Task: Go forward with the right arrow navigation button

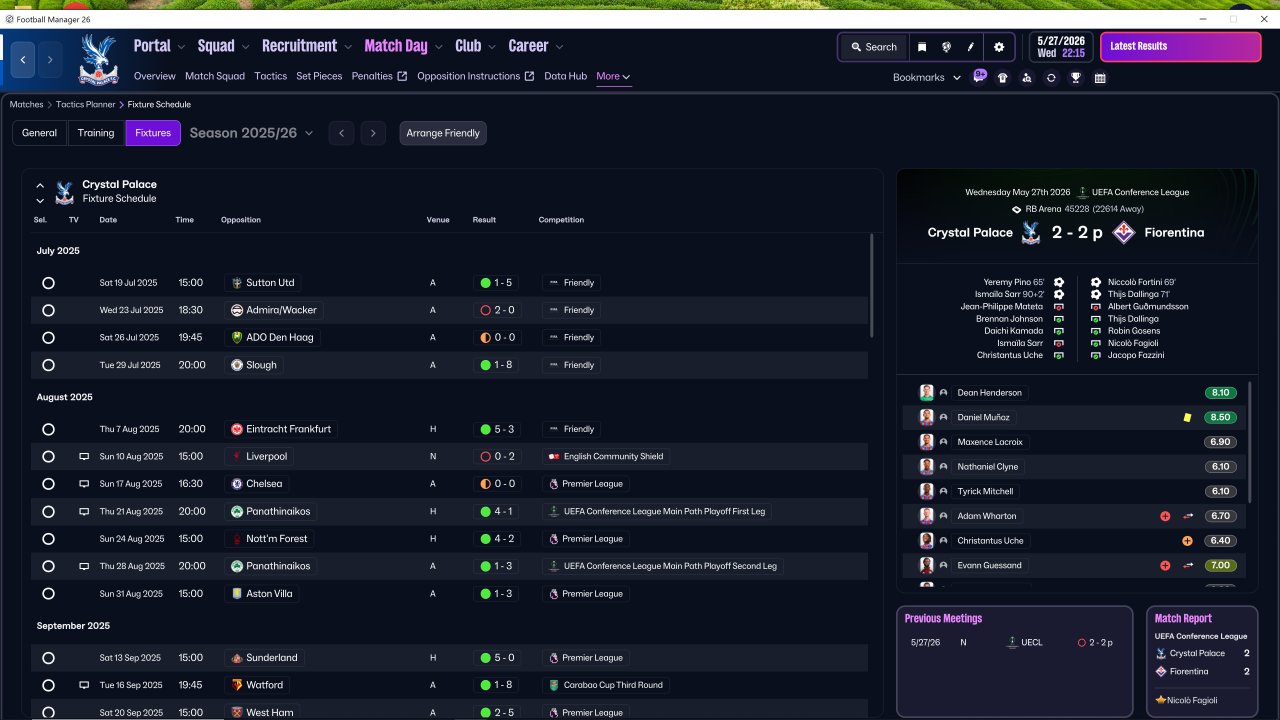Action: 49,59
